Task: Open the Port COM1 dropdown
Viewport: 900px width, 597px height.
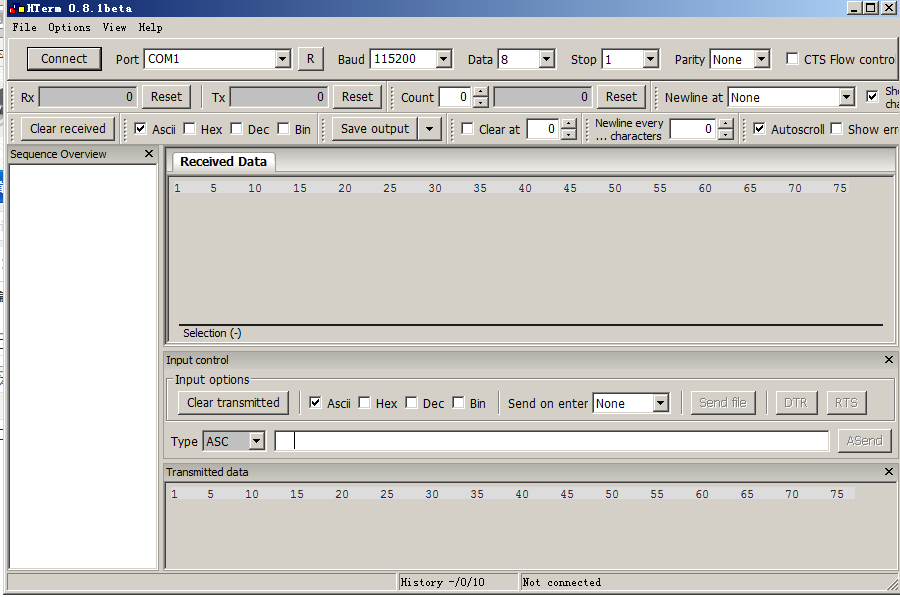Action: pyautogui.click(x=282, y=59)
